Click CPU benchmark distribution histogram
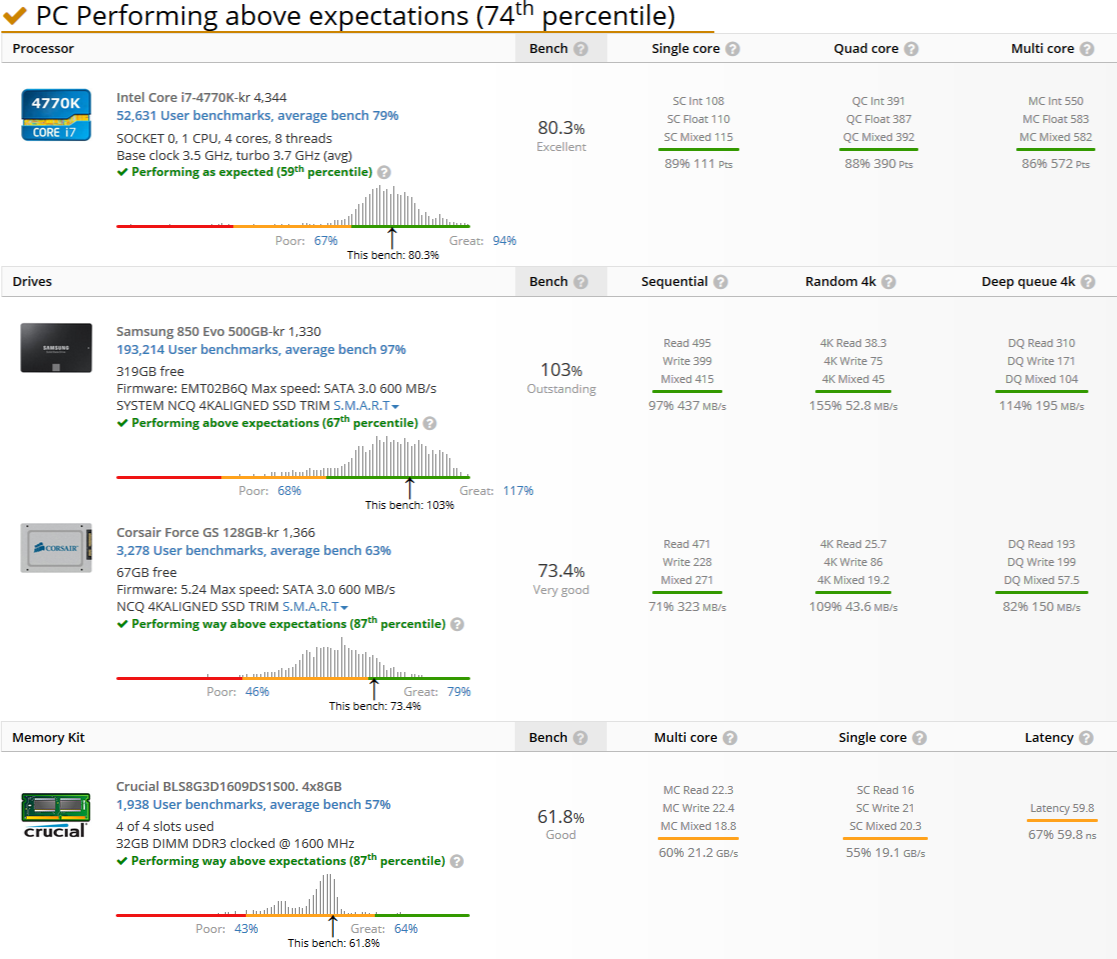Viewport: 1117px width, 959px height. (x=293, y=207)
